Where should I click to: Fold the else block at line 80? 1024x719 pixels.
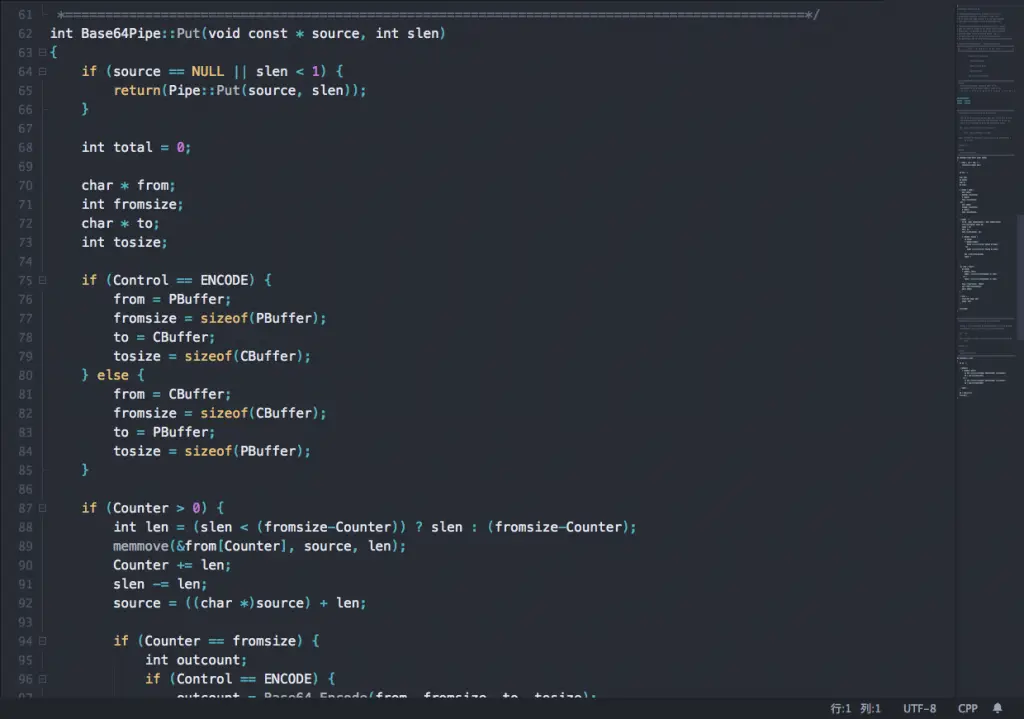pyautogui.click(x=42, y=375)
